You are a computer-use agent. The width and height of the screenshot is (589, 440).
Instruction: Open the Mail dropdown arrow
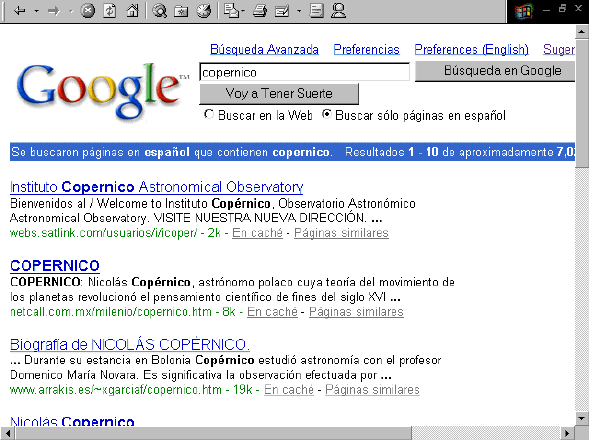tap(243, 11)
